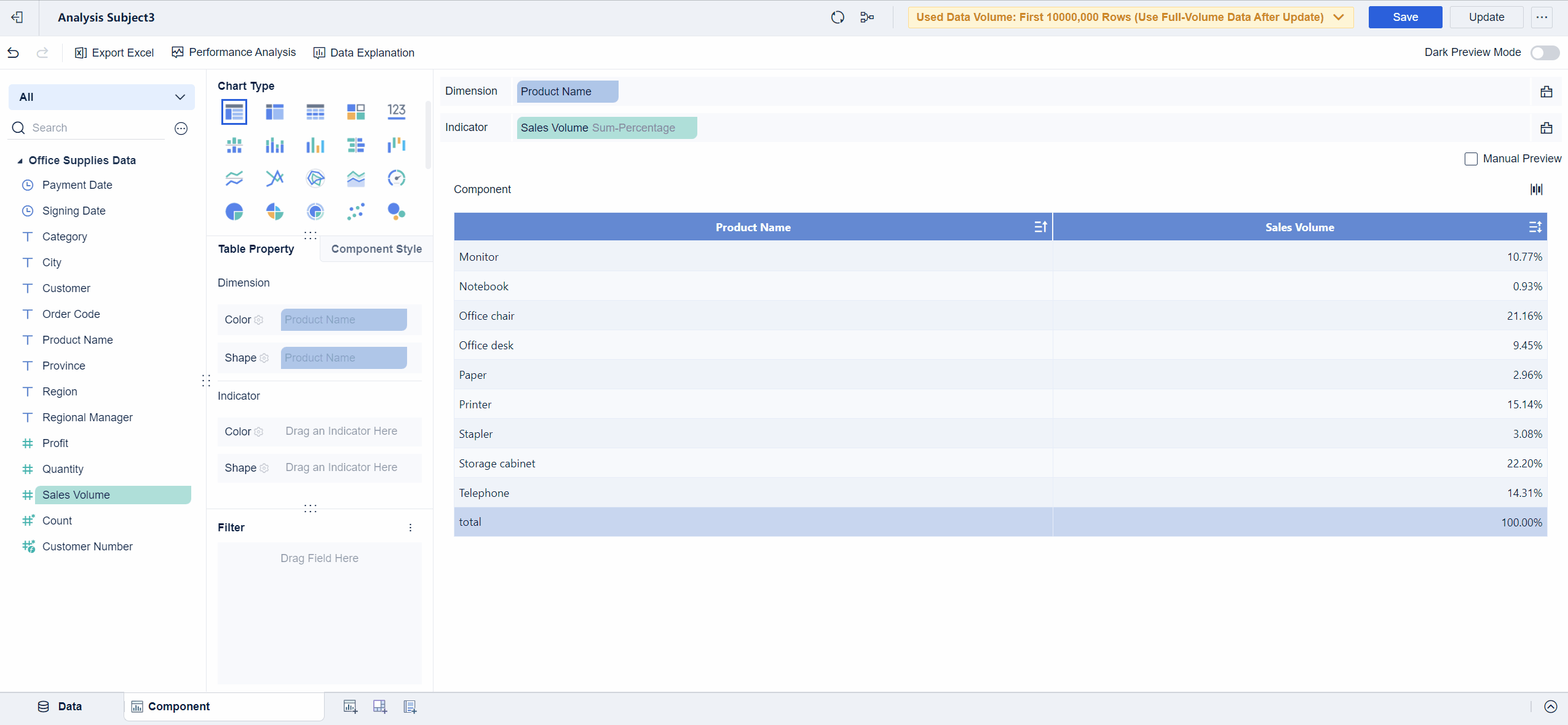This screenshot has width=1568, height=725.
Task: Click the field Search input box
Action: 92,128
